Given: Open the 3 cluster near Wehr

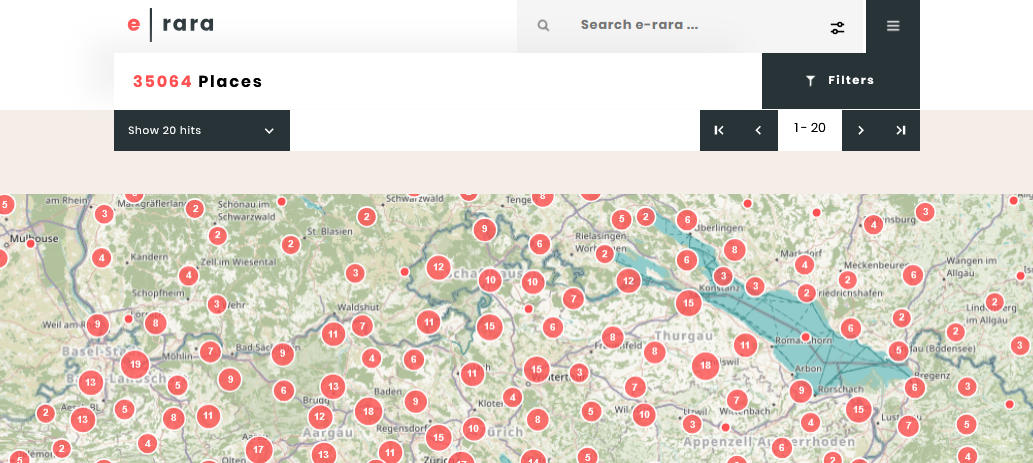Looking at the screenshot, I should pyautogui.click(x=217, y=304).
